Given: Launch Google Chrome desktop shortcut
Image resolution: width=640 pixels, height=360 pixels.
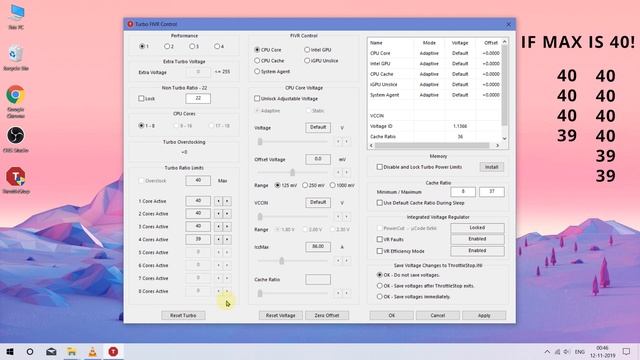Looking at the screenshot, I should [16, 101].
